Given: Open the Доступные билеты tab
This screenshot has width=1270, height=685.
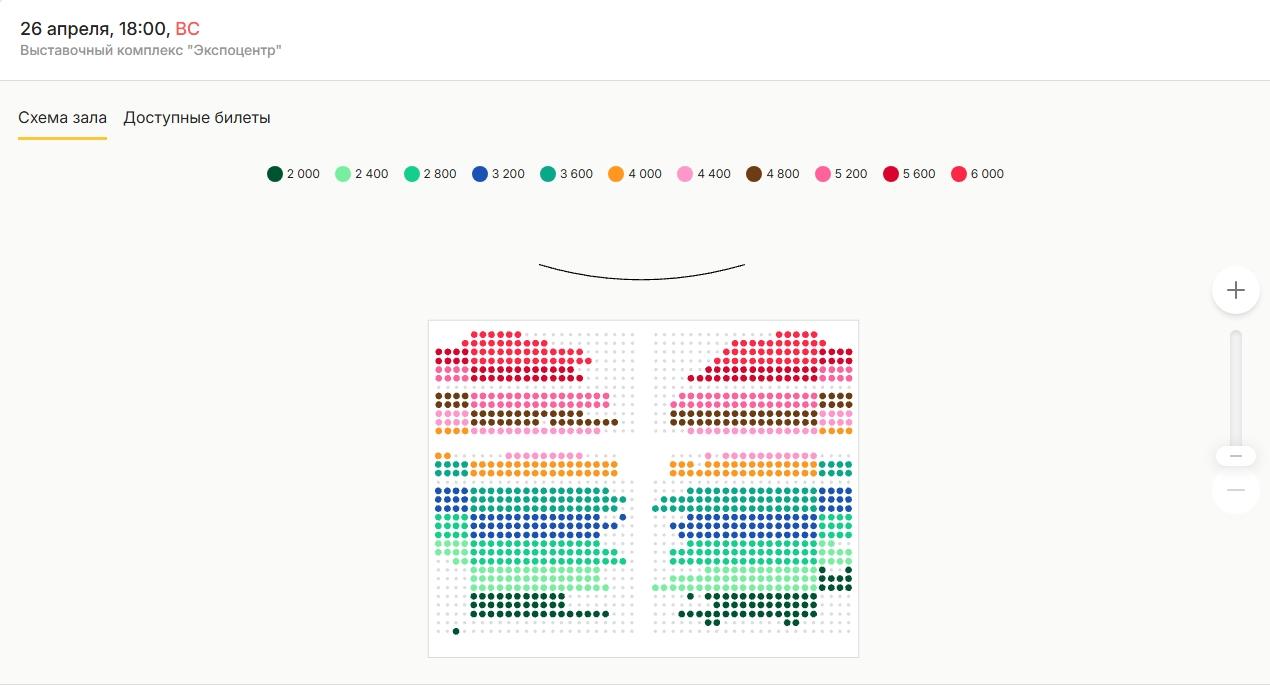Looking at the screenshot, I should click(197, 118).
